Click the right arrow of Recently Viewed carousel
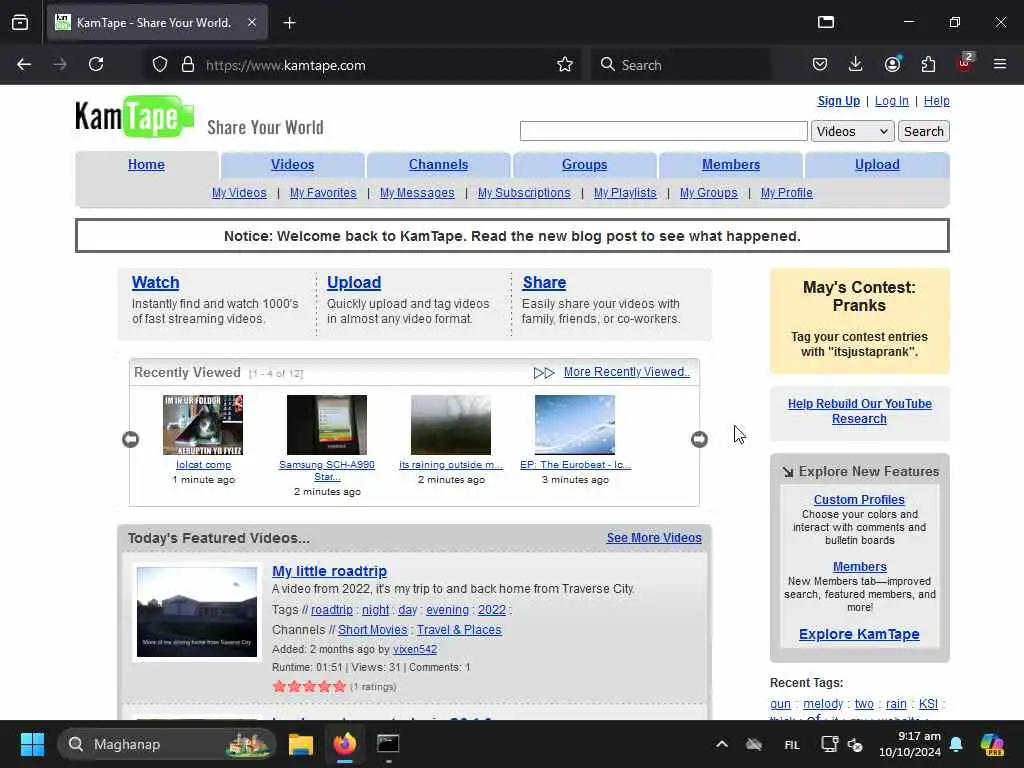 [x=699, y=440]
